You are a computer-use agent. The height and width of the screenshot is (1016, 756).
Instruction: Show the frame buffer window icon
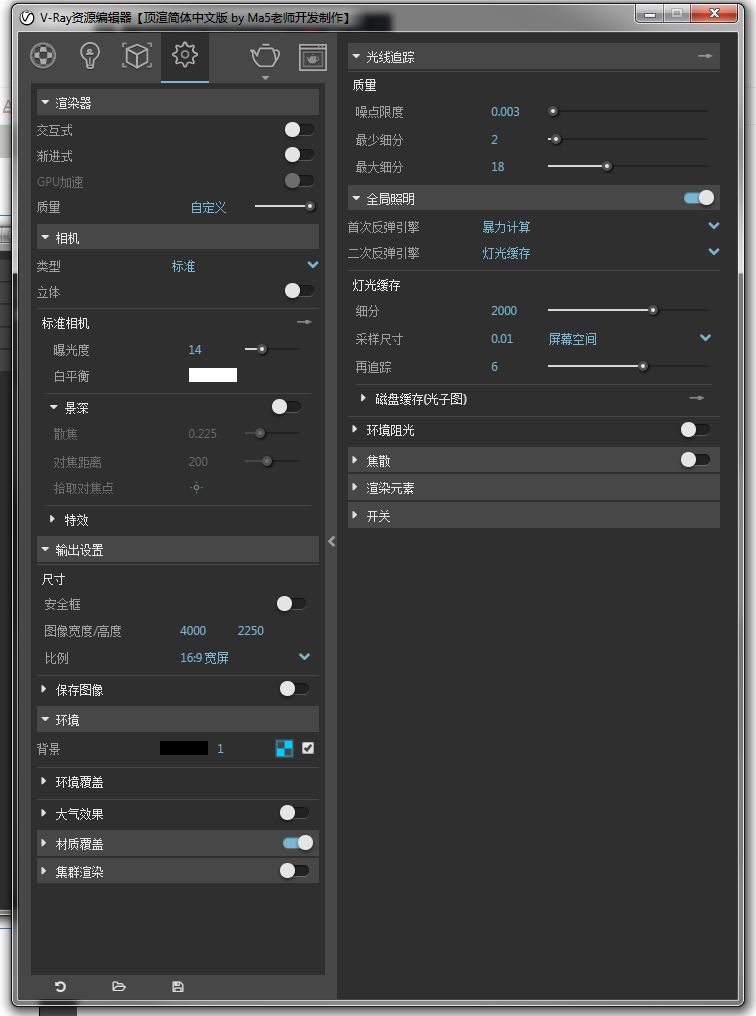[313, 57]
